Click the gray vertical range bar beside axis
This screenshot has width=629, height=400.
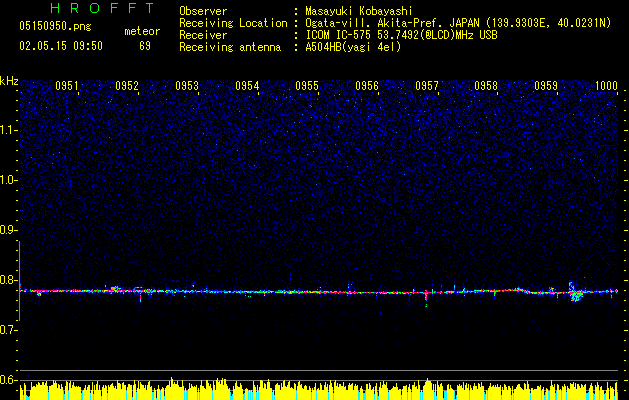[20, 280]
